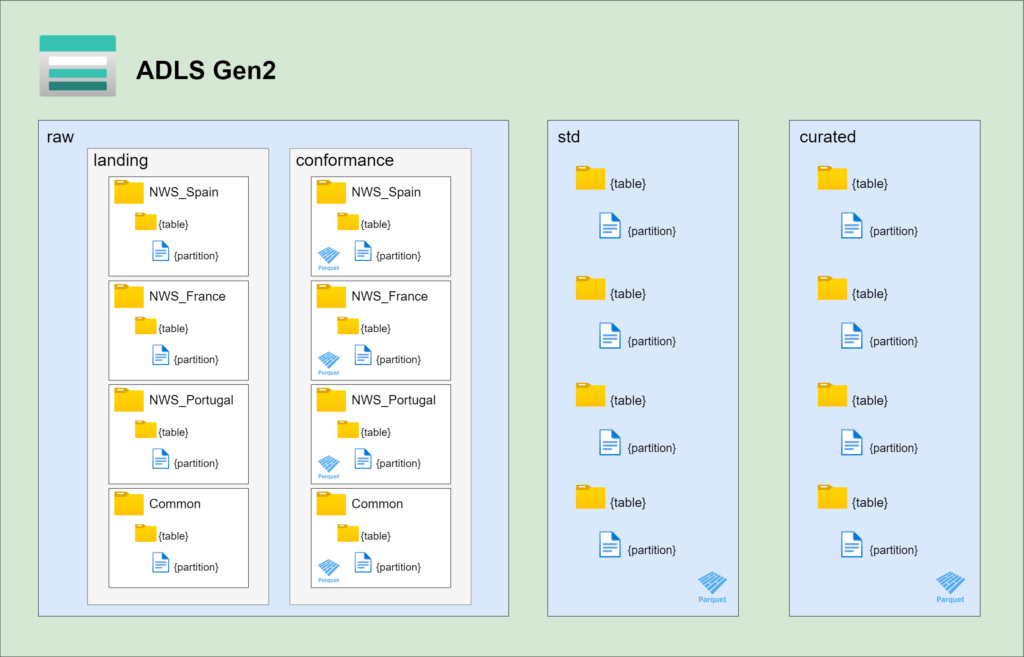Select the raw container label
The width and height of the screenshot is (1024, 657).
click(60, 136)
